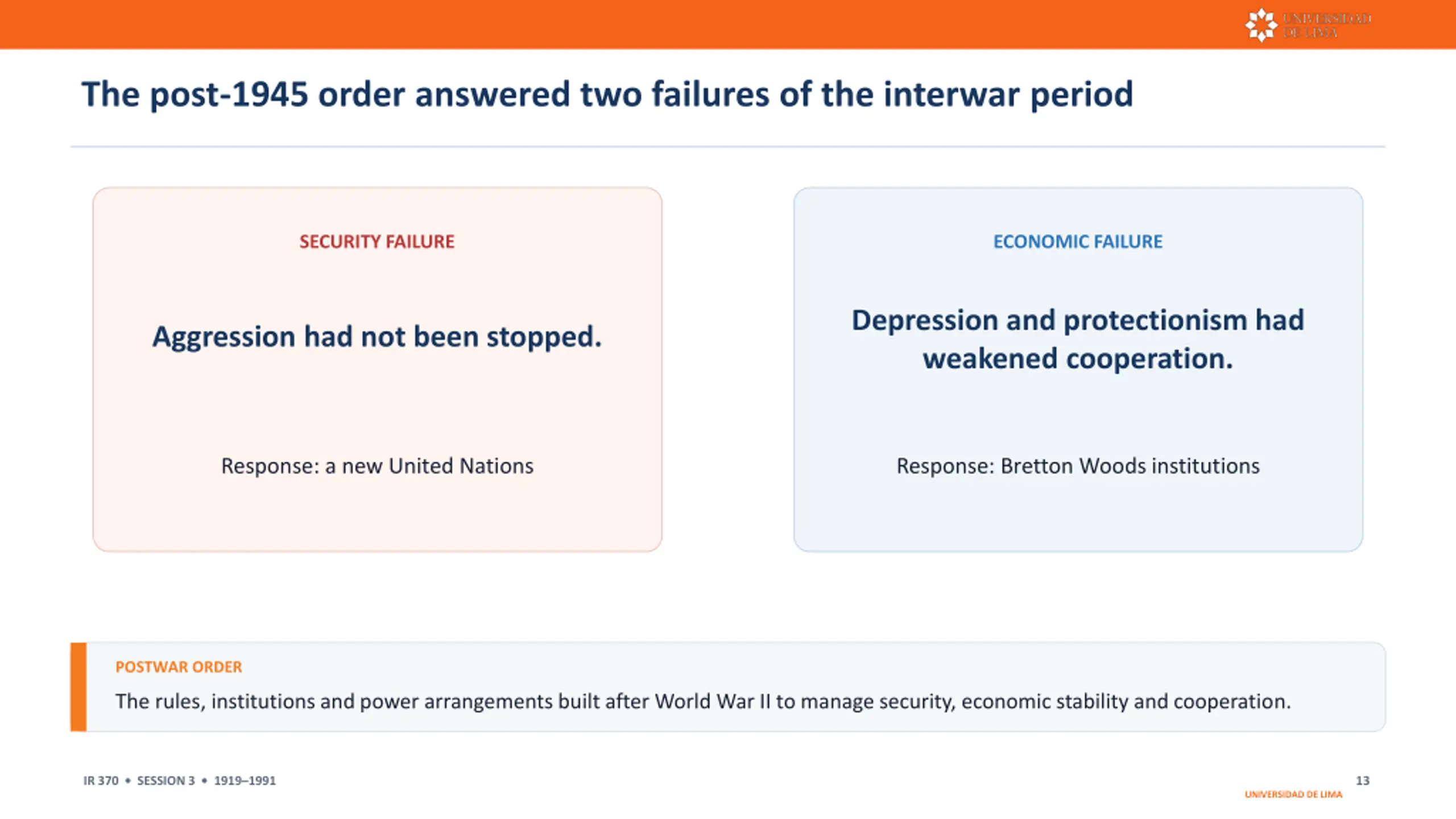Click 'Response: a new United Nations' line
The height and width of the screenshot is (819, 1456).
pos(377,466)
